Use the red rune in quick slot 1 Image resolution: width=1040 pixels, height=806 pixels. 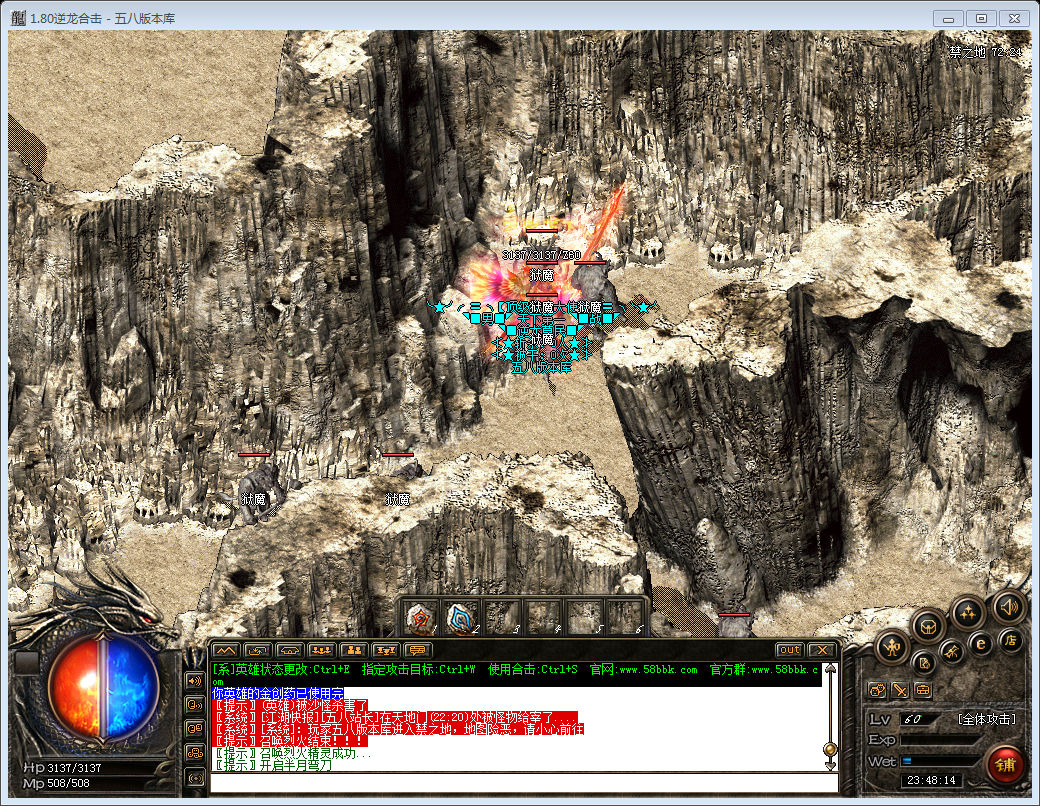421,617
